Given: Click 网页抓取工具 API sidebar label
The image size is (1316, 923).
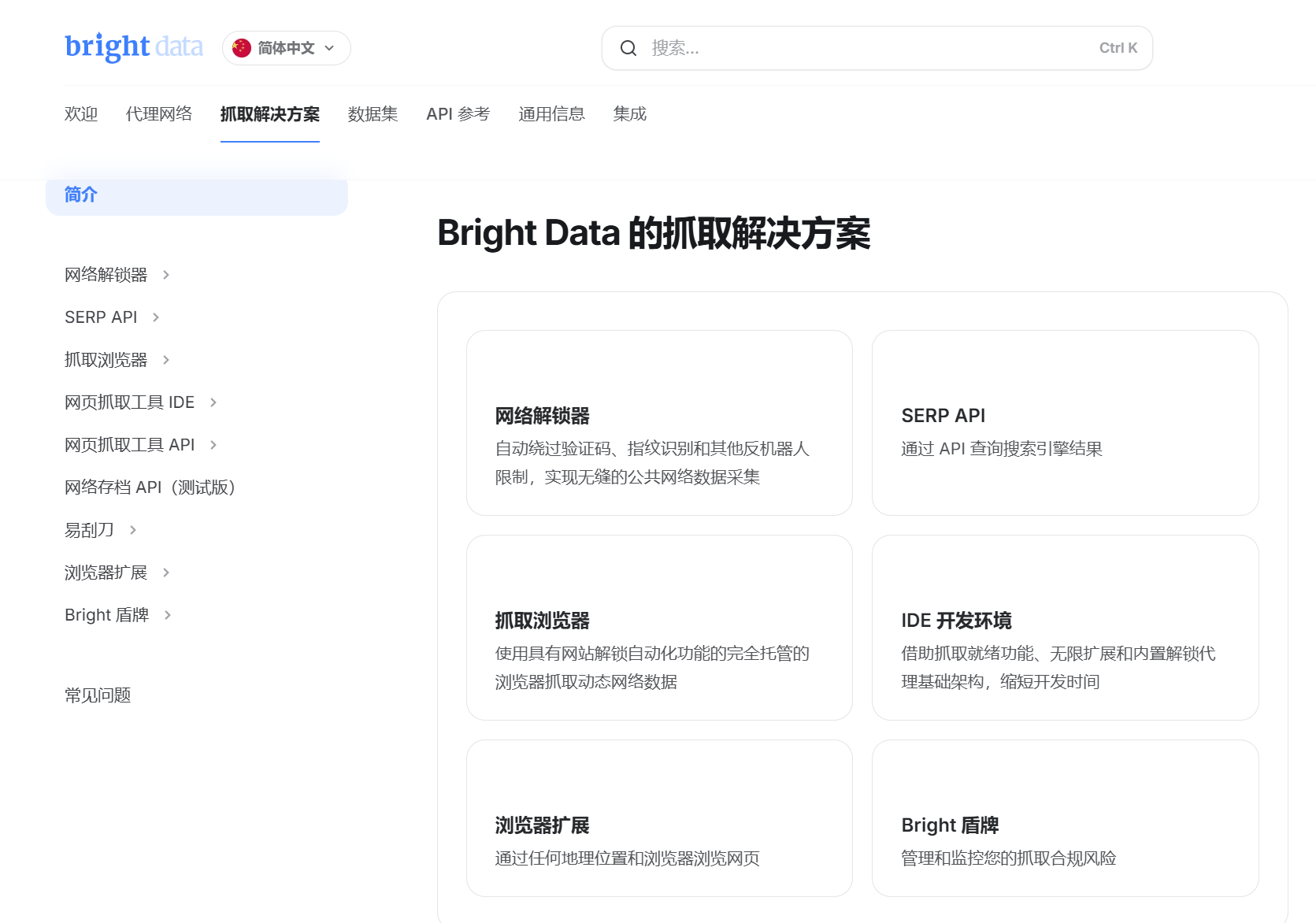Looking at the screenshot, I should click(130, 445).
